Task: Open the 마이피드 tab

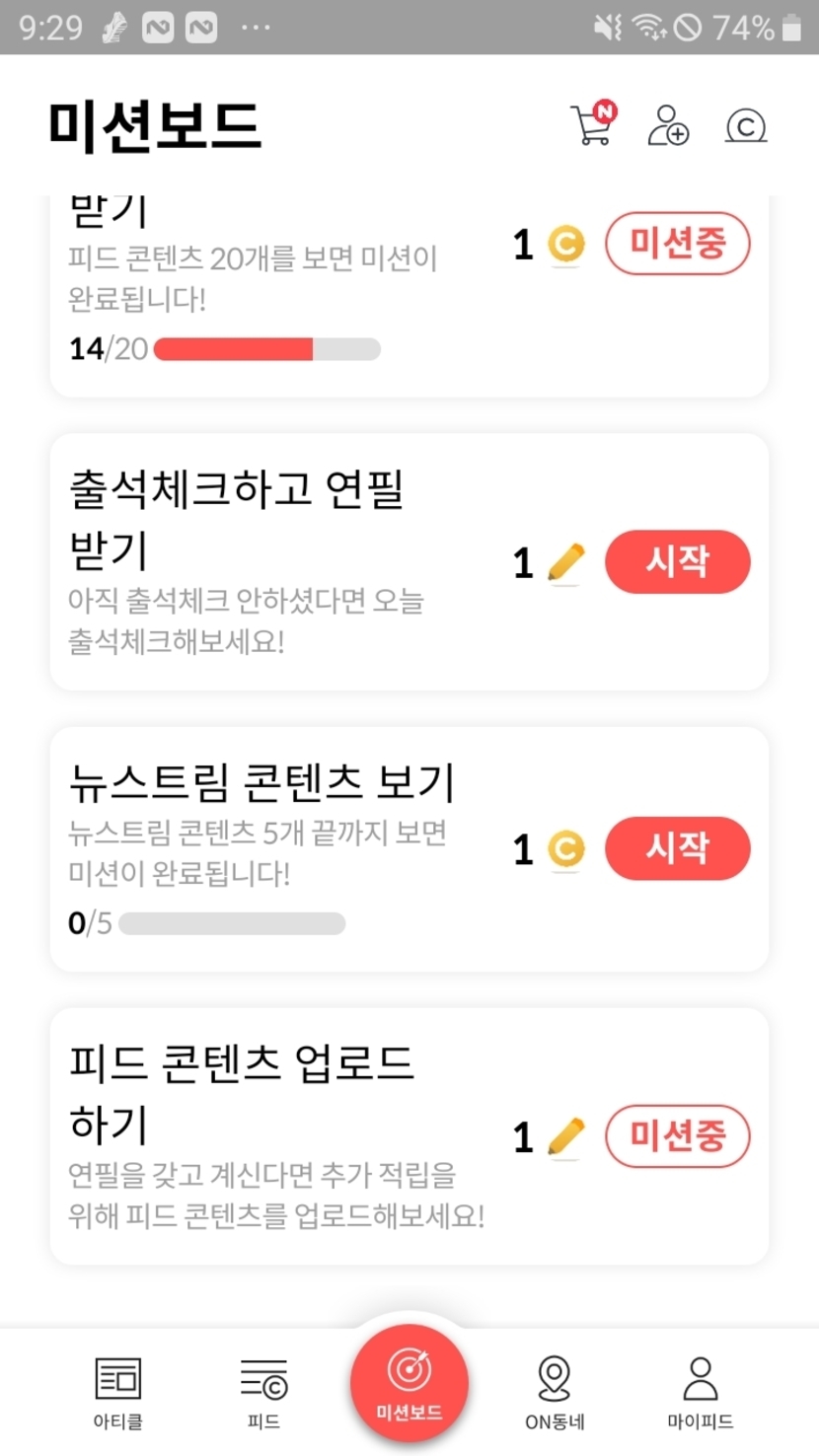Action: (x=701, y=1391)
